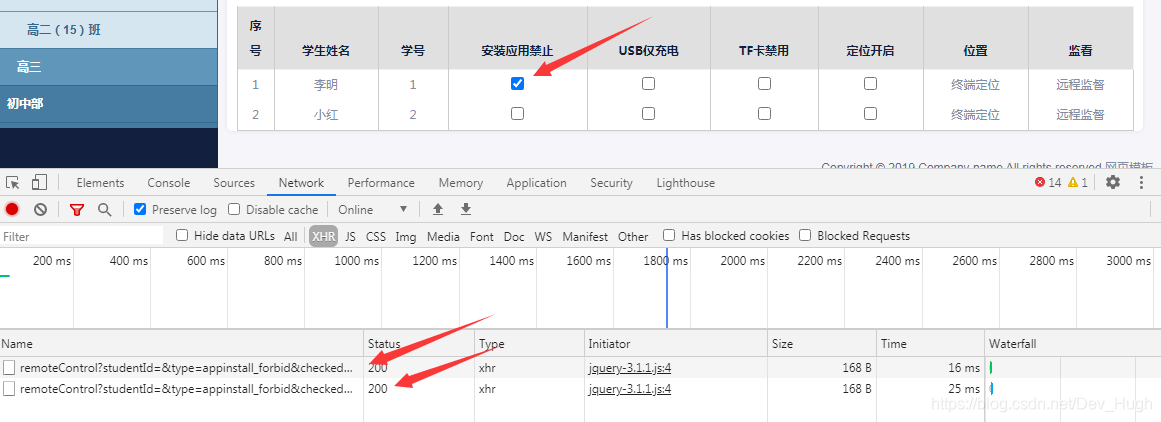Toggle the network filter funnel icon
1161x422 pixels.
pos(77,210)
